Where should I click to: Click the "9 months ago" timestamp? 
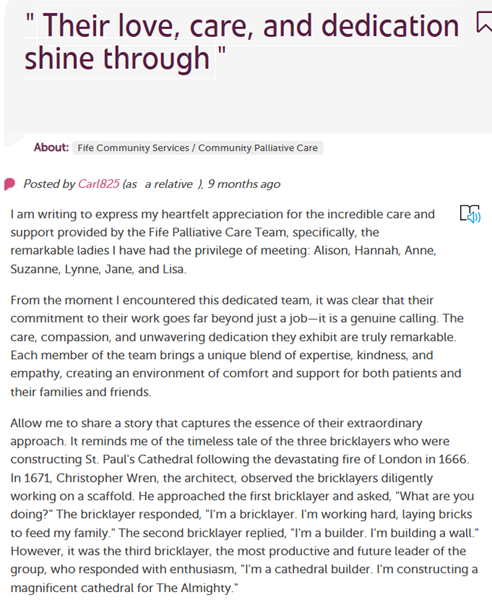click(x=244, y=184)
